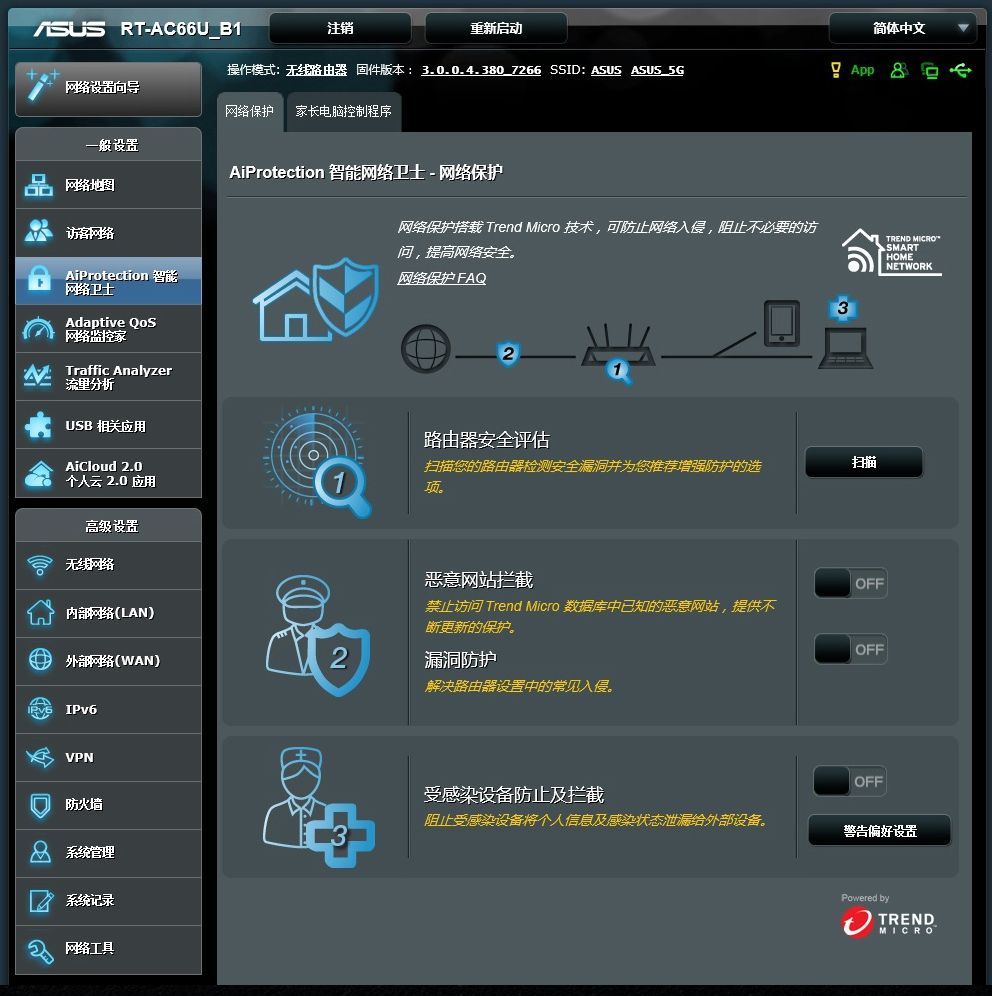Switch to the 网络保护 tab

250,112
